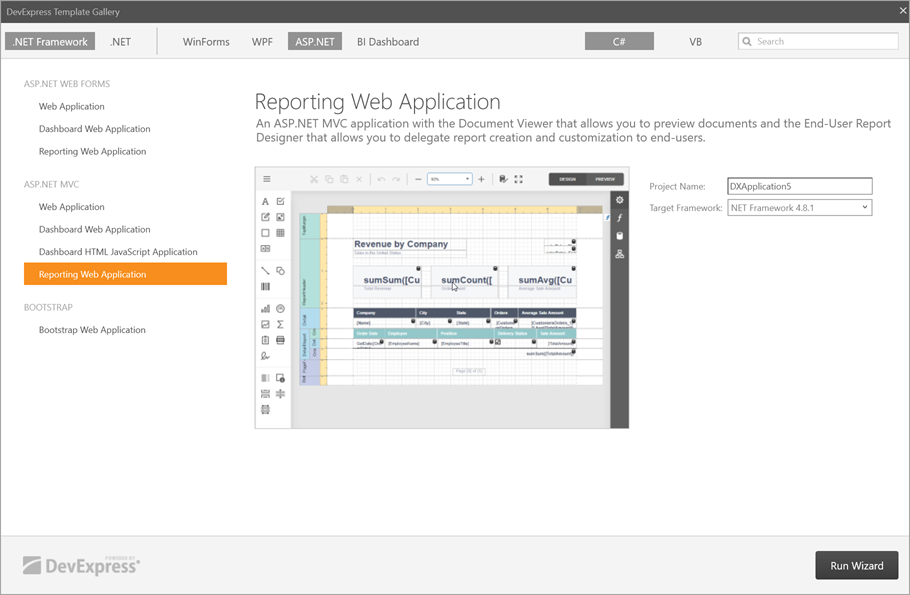Click the Project Name input field
Screen dimensions: 910x595
(800, 186)
